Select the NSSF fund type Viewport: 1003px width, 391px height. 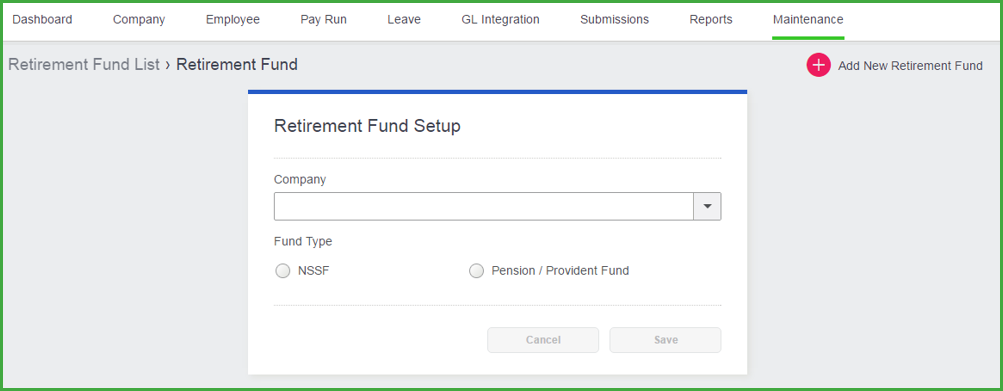(282, 271)
